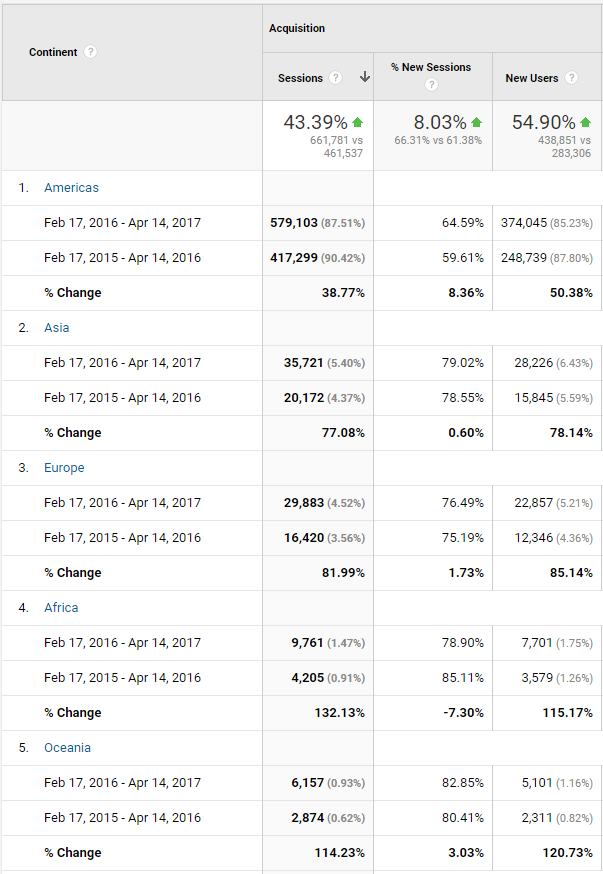Image resolution: width=603 pixels, height=874 pixels.
Task: Open the Oceania continent link
Action: pos(67,747)
